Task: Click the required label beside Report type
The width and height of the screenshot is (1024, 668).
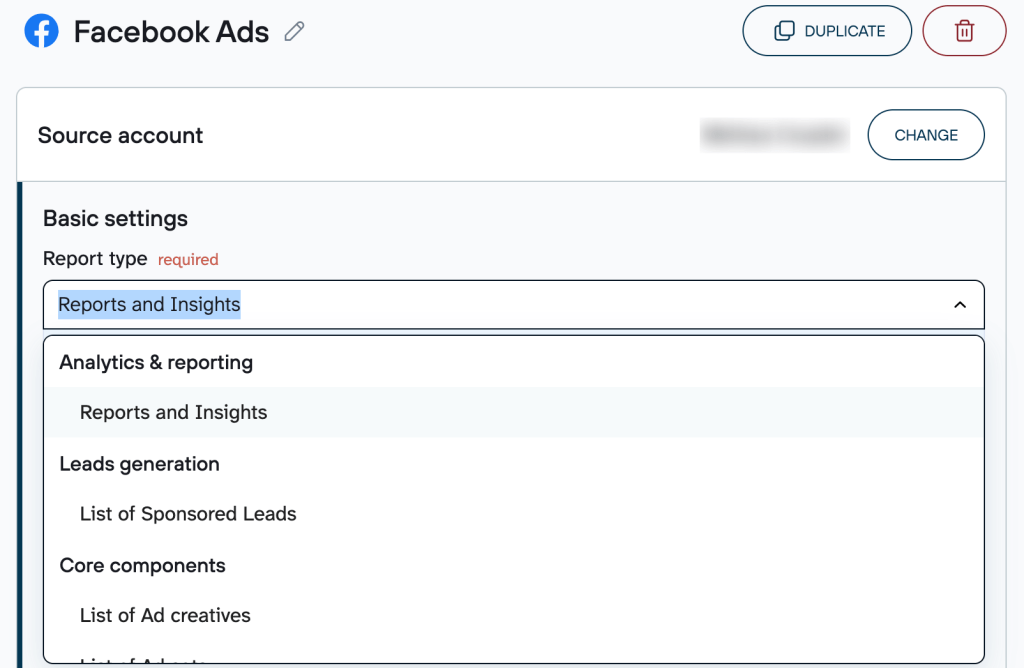Action: [x=188, y=259]
